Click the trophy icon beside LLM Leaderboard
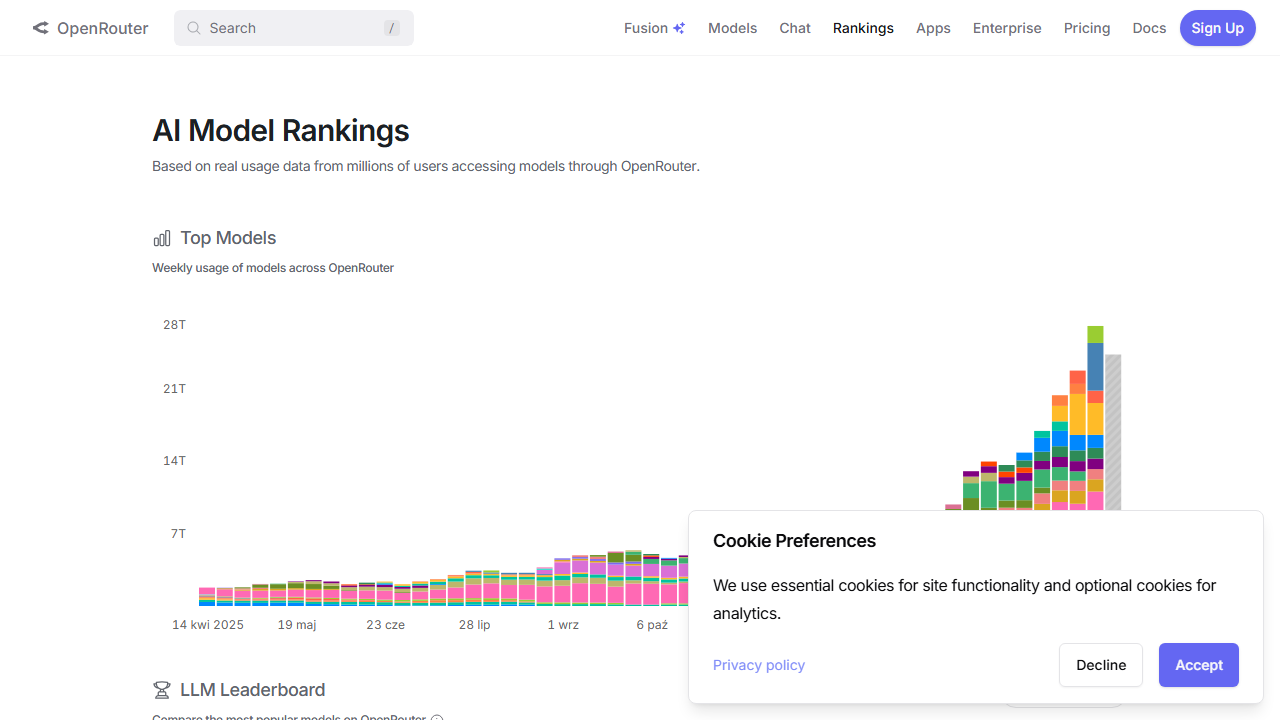Viewport: 1280px width, 720px height. [x=161, y=689]
